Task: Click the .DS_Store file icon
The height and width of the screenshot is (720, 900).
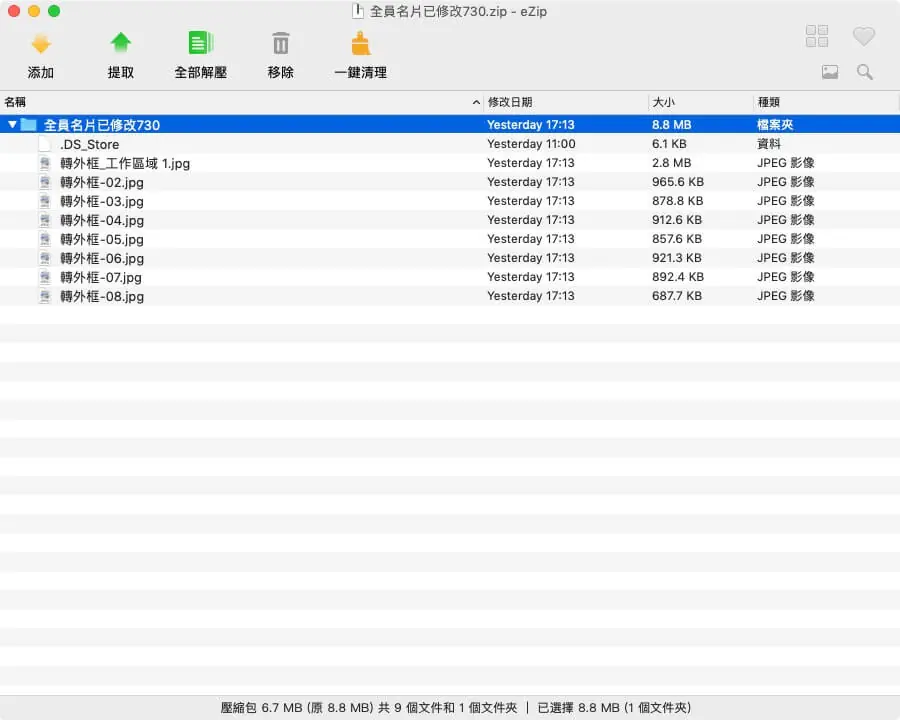Action: 45,144
